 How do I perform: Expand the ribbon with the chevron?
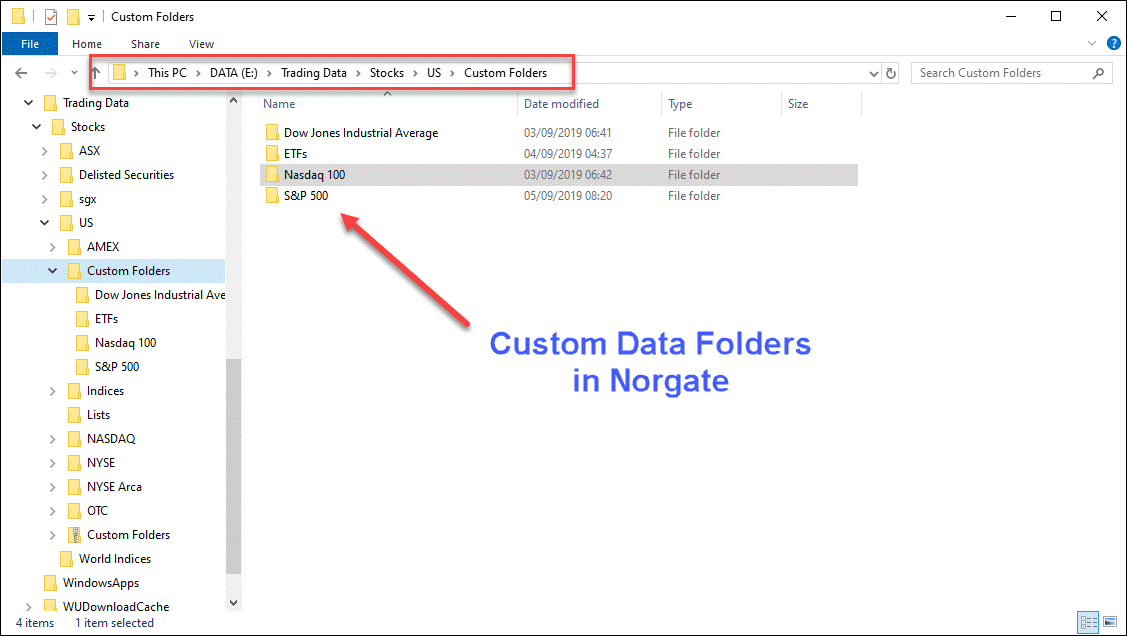[1092, 43]
